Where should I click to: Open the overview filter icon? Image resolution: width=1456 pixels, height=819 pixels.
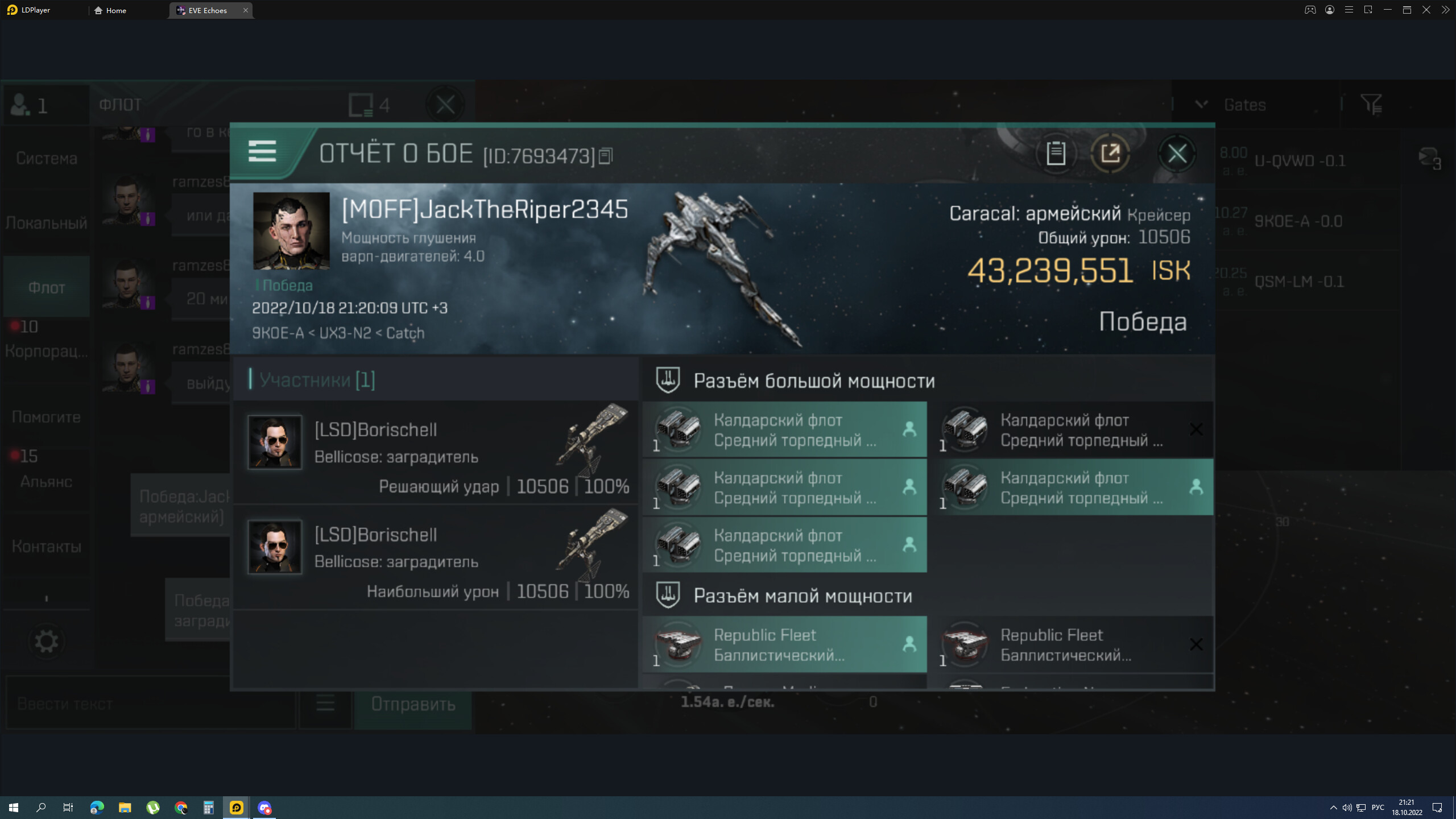[1371, 105]
